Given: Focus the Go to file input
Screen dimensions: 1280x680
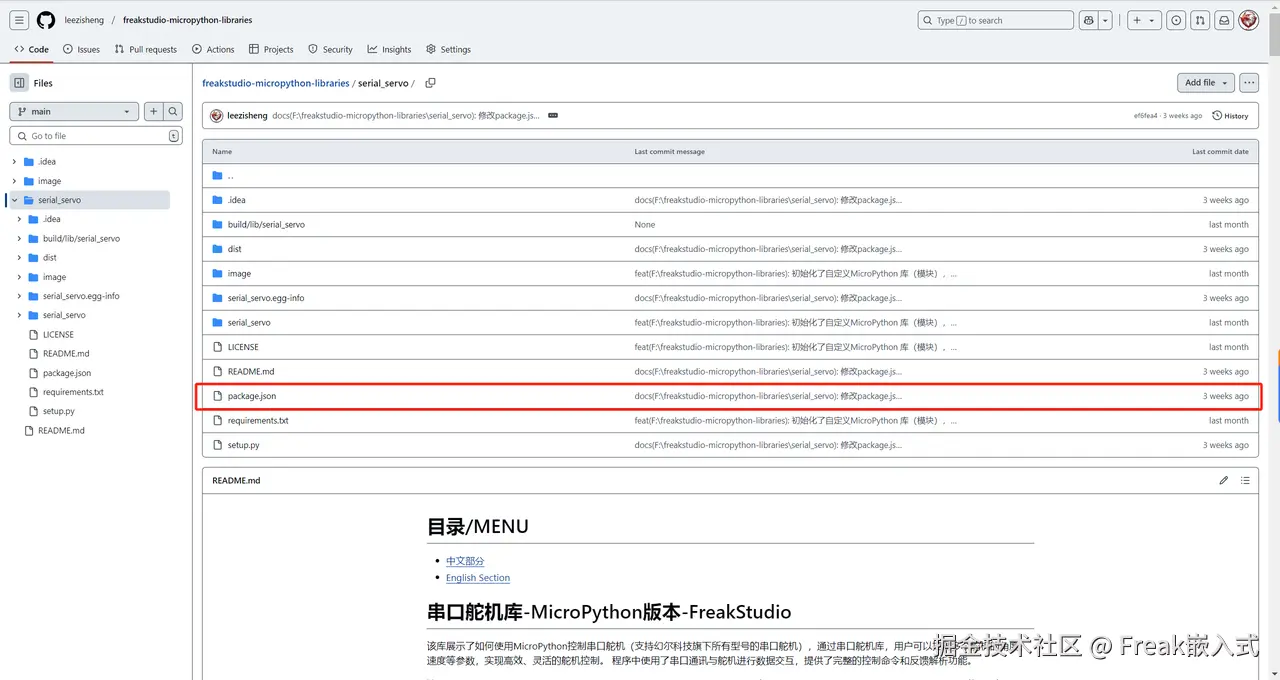Looking at the screenshot, I should [x=96, y=136].
